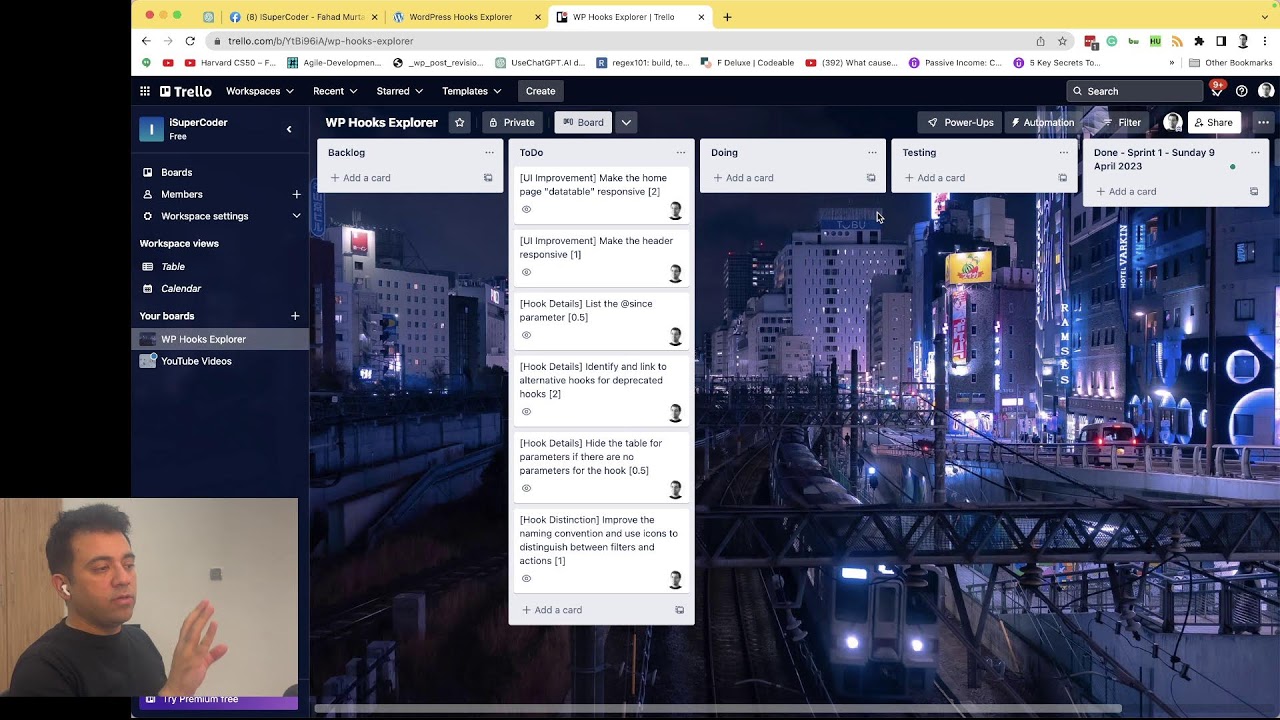Open YouTube Videos board
This screenshot has width=1280, height=720.
pyautogui.click(x=196, y=361)
